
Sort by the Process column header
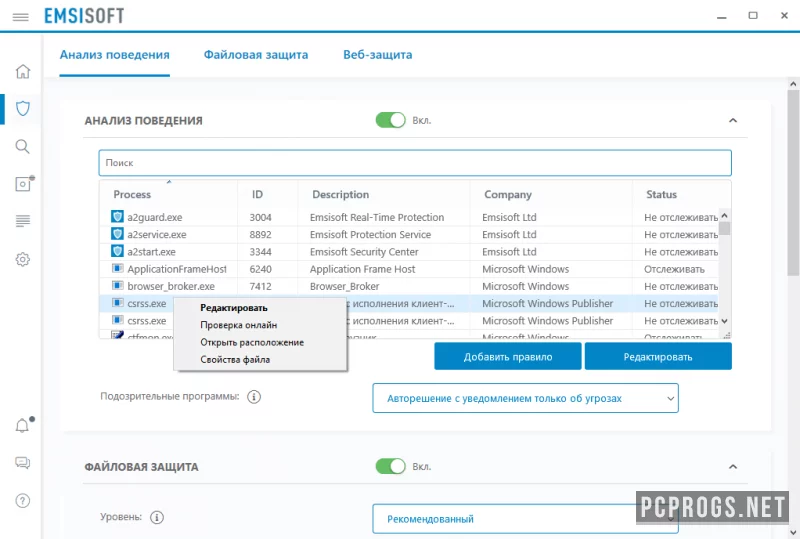click(132, 194)
